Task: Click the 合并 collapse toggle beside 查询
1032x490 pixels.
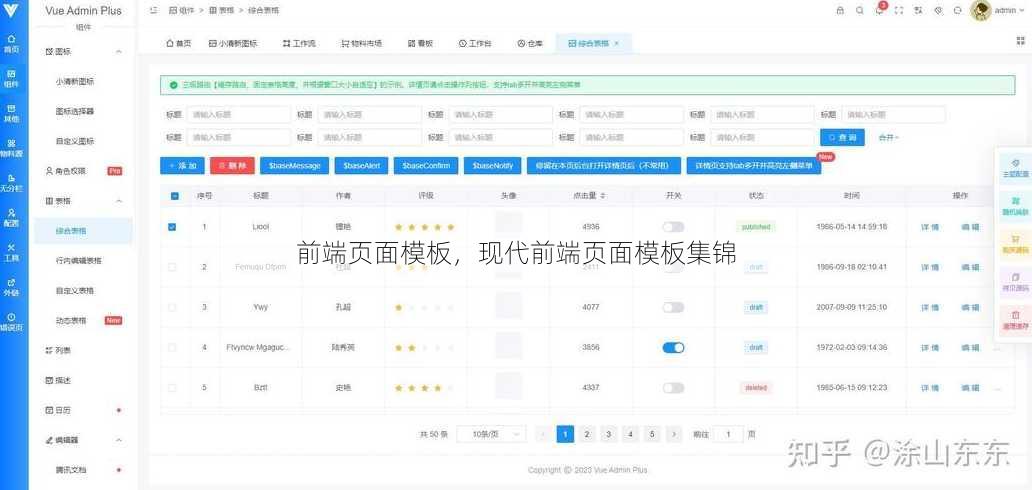Action: [889, 138]
